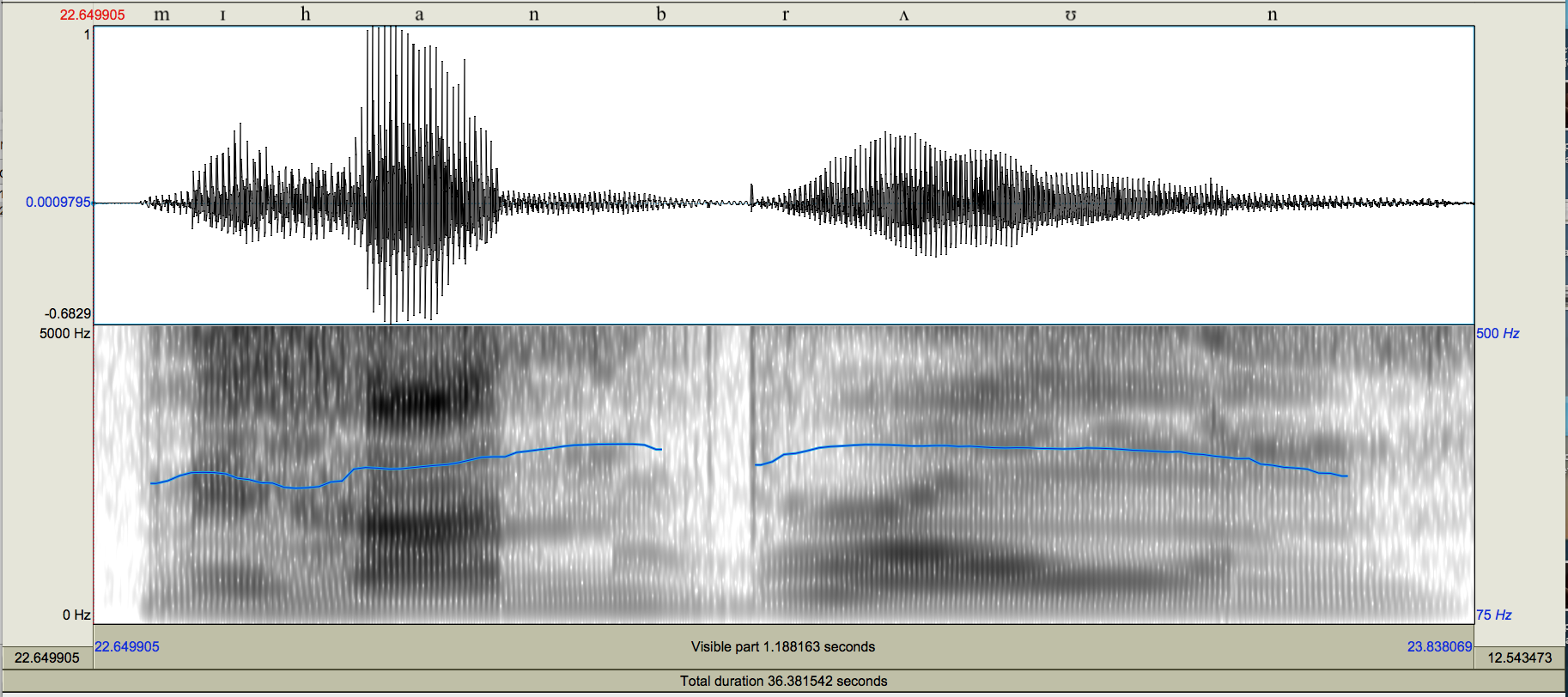Image resolution: width=1568 pixels, height=697 pixels.
Task: Click the red cursor time 22.649905
Action: pyautogui.click(x=92, y=15)
